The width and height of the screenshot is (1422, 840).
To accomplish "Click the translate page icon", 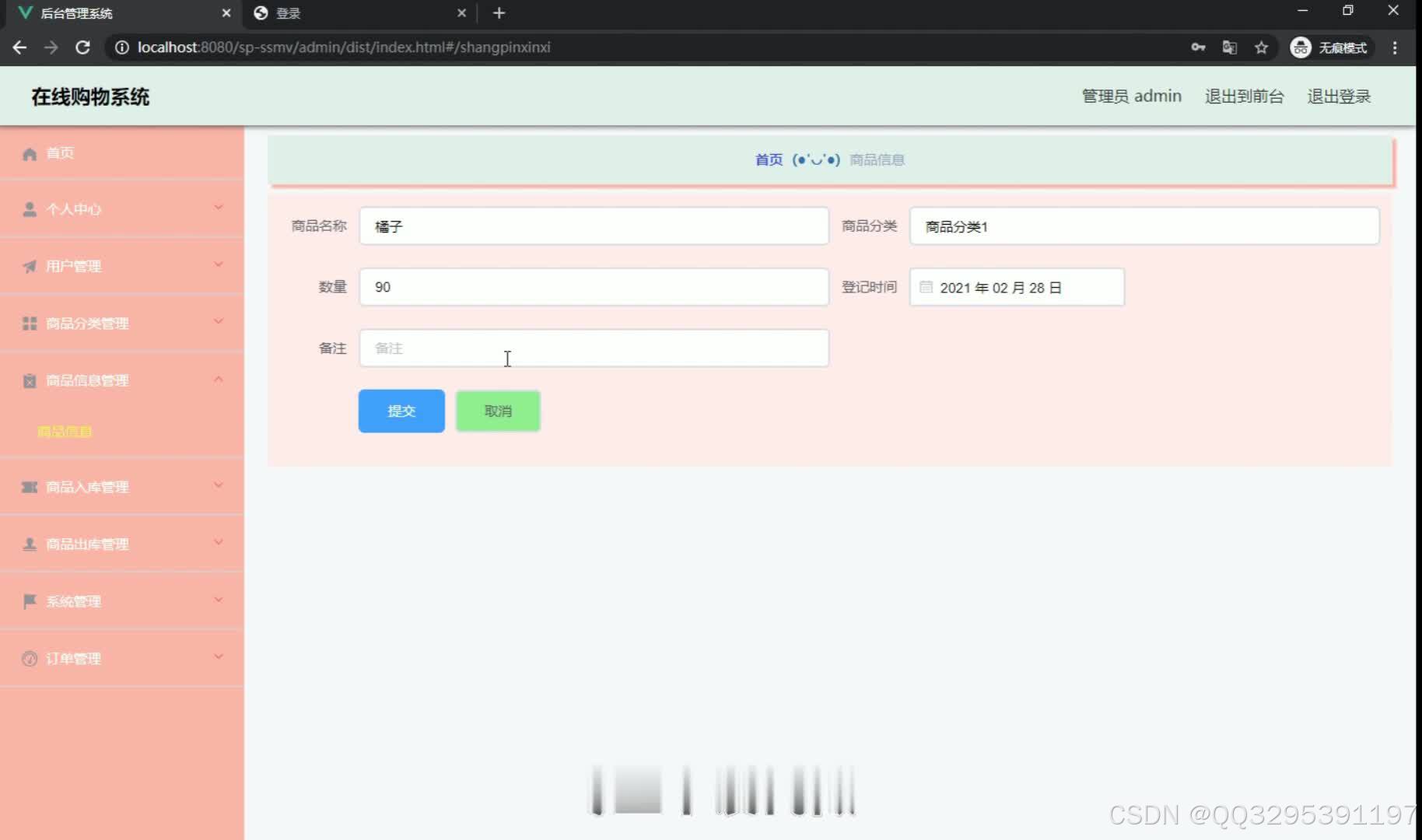I will pyautogui.click(x=1230, y=47).
